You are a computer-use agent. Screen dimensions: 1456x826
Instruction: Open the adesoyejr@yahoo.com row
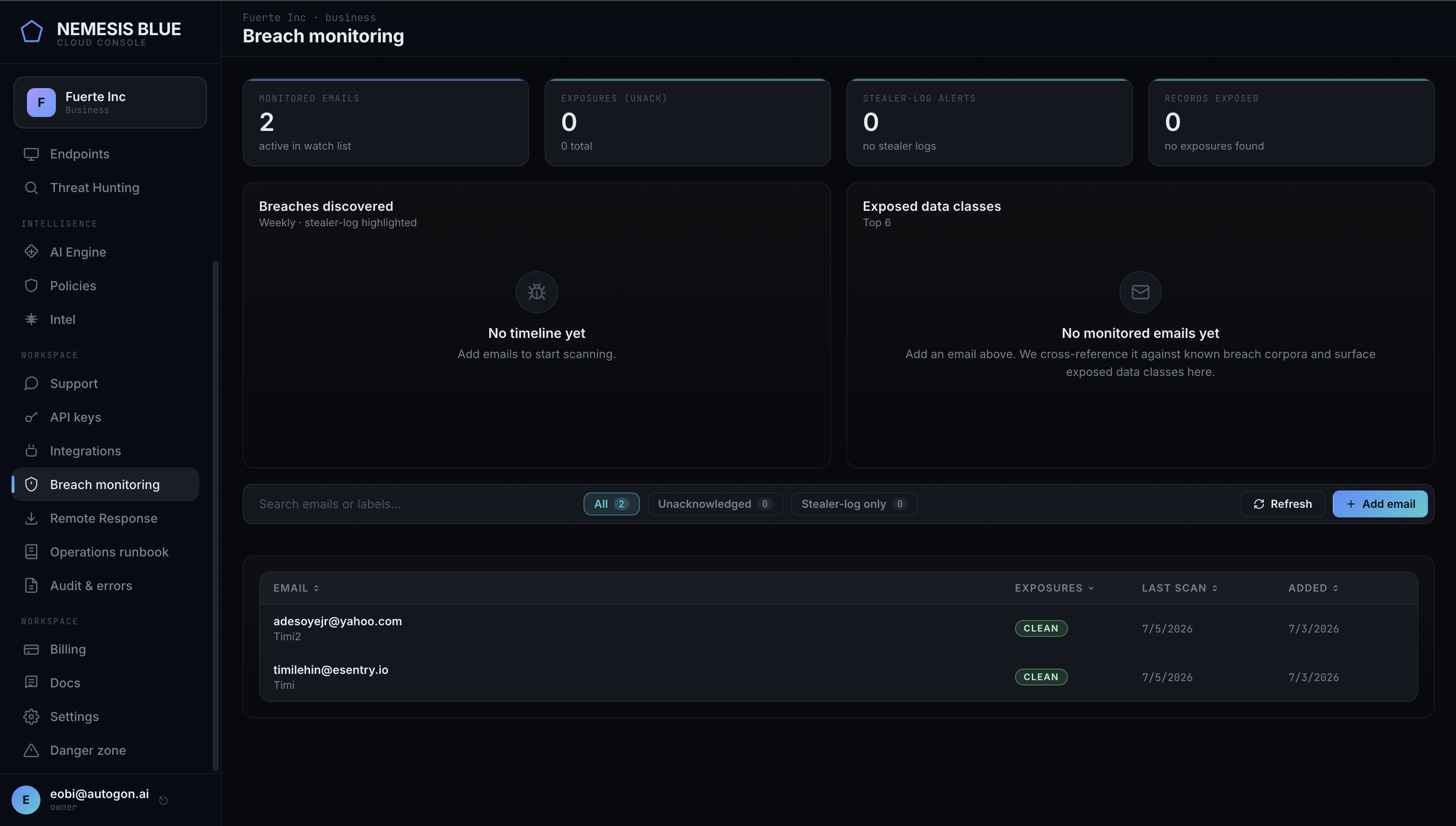click(x=838, y=629)
